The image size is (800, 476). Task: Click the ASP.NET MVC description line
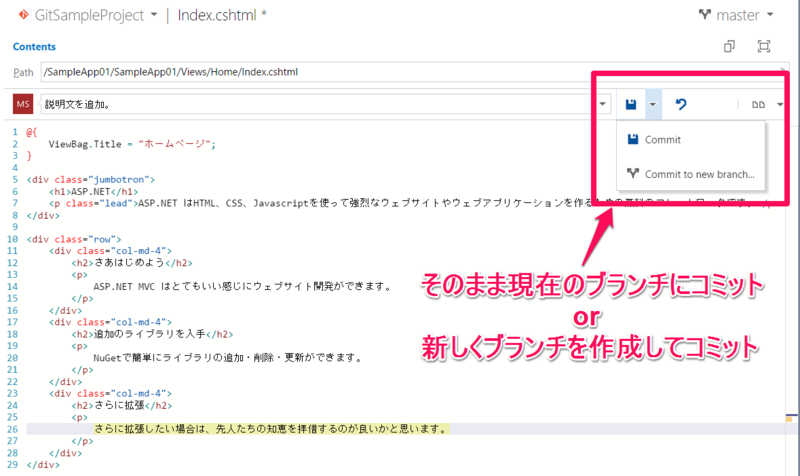[x=243, y=286]
